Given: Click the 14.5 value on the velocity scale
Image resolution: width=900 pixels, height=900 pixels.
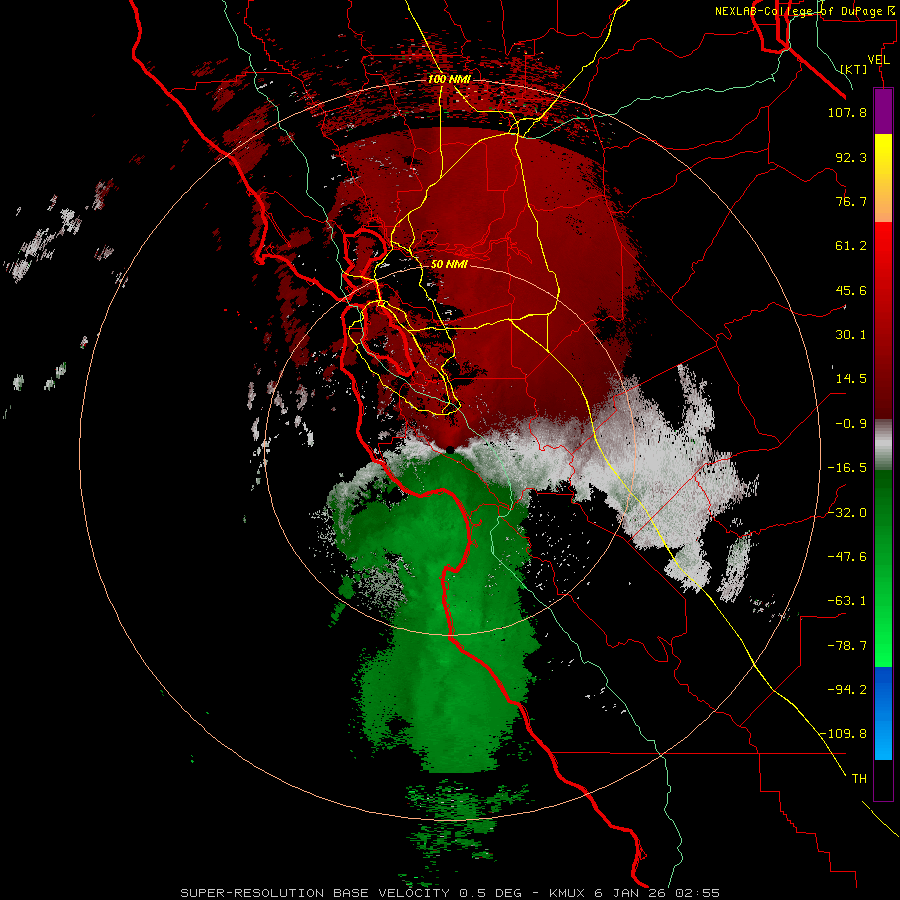Looking at the screenshot, I should coord(851,379).
